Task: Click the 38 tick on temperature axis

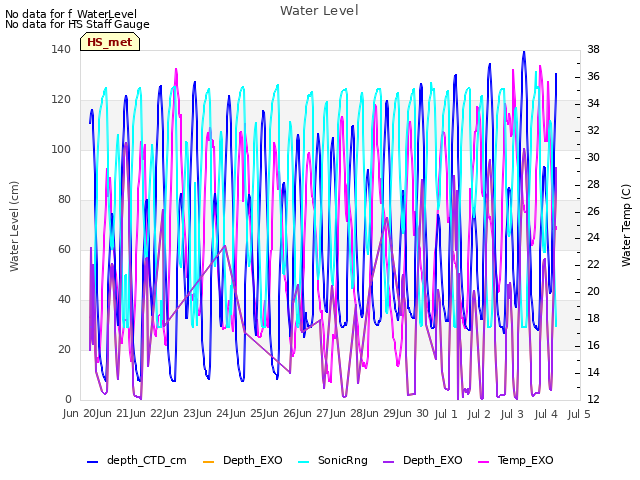Action: pyautogui.click(x=593, y=49)
